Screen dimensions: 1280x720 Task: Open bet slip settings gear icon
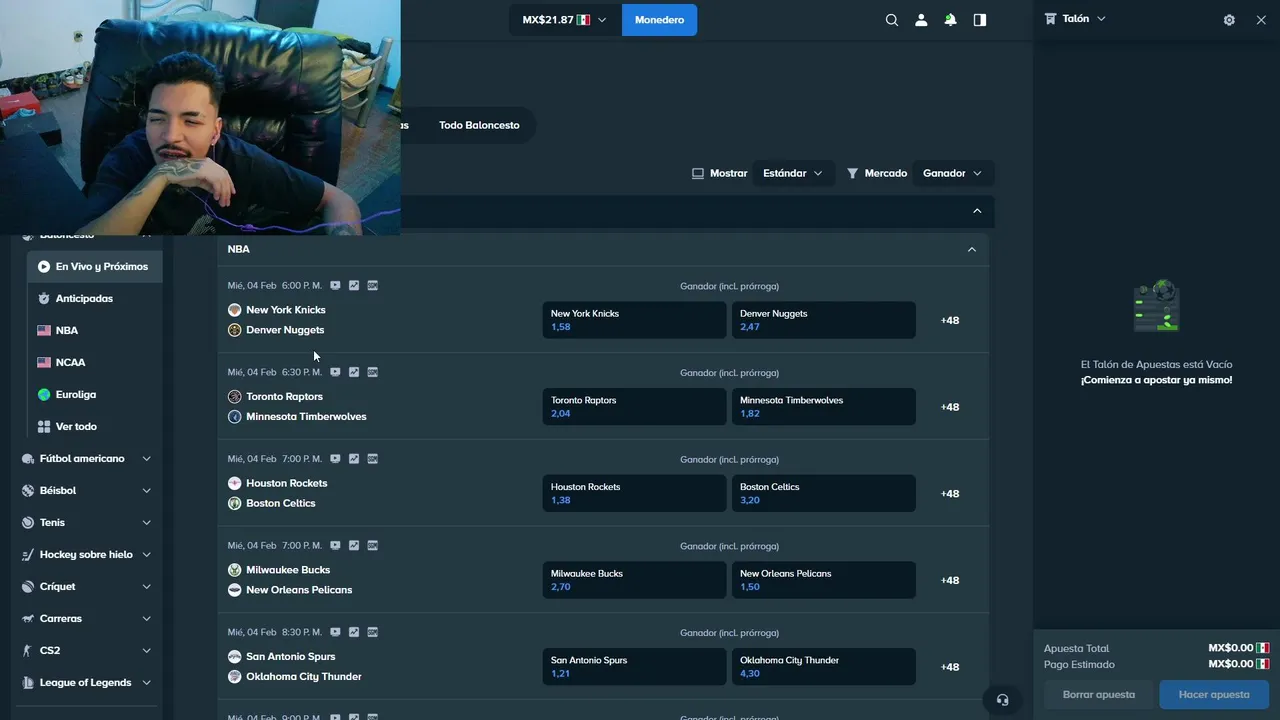[x=1229, y=20]
